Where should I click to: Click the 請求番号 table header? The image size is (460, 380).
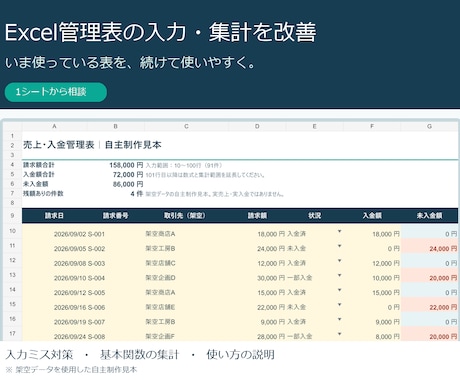[x=116, y=216]
